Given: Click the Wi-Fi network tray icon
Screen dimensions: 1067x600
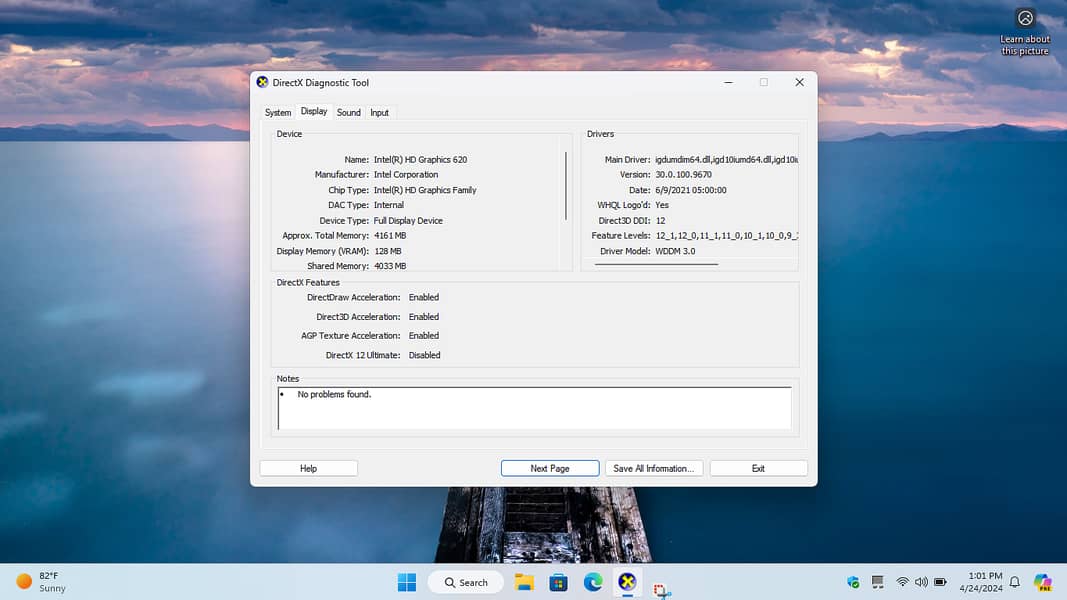Looking at the screenshot, I should pos(902,582).
